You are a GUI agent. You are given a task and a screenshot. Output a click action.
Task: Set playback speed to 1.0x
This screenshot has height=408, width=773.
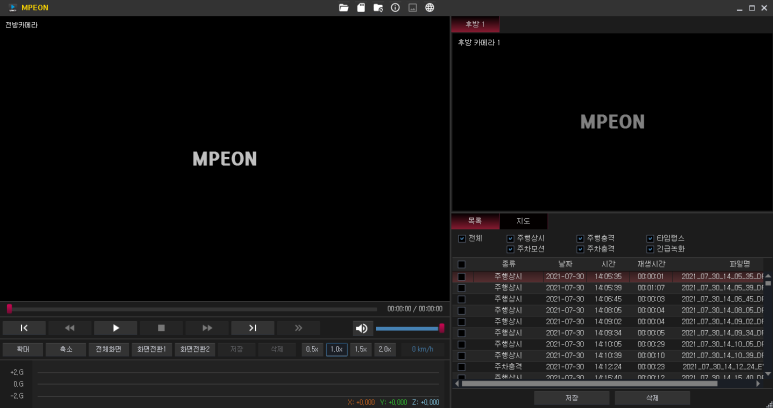[337, 349]
